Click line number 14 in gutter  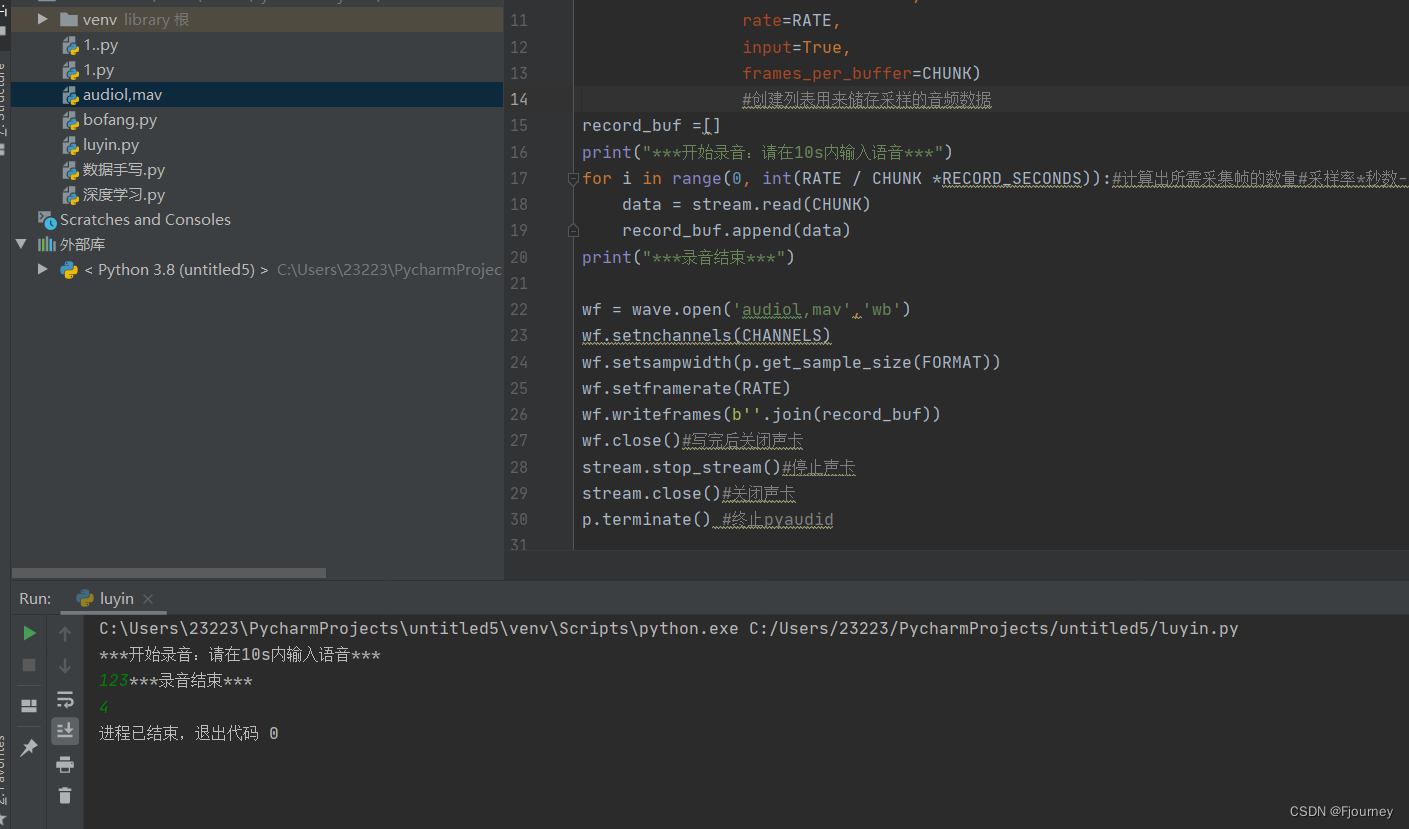pyautogui.click(x=518, y=99)
